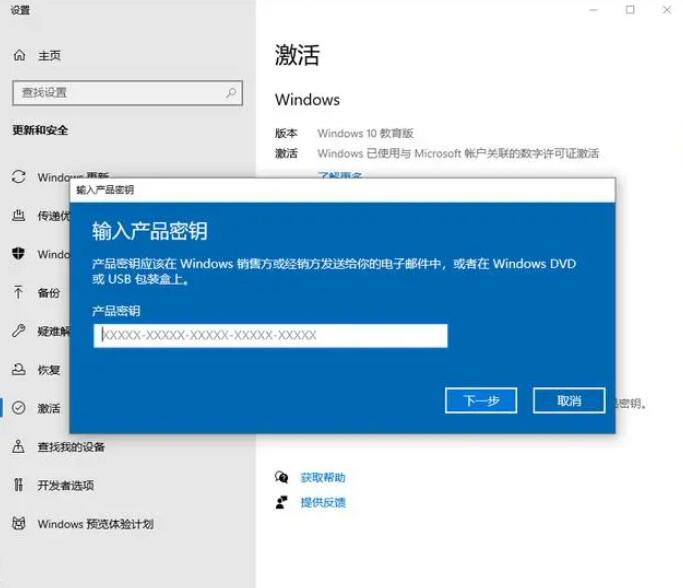Screen dimensions: 683x588
Task: Open the delivery optimization icon
Action: 18,215
